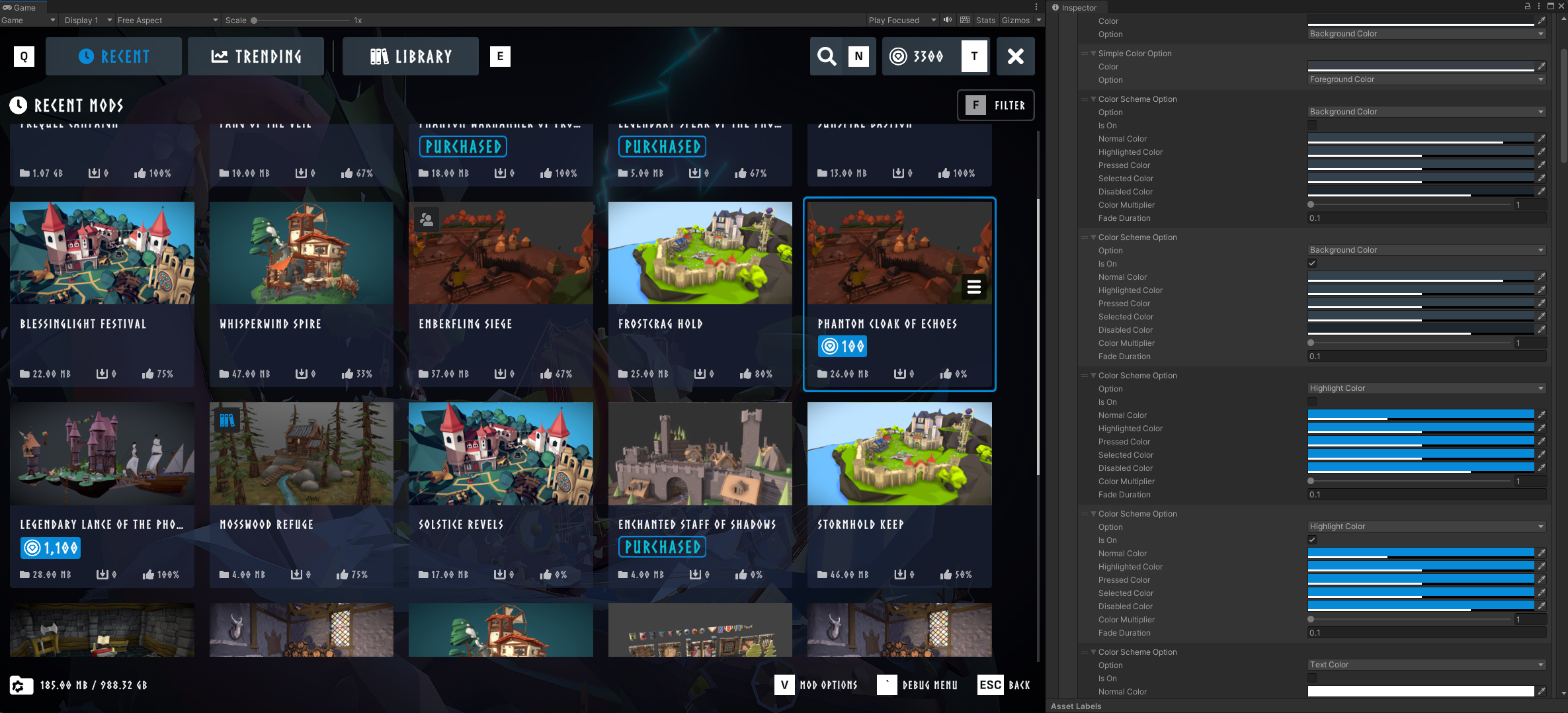Open the Gizmos dropdown arrow

point(1038,21)
